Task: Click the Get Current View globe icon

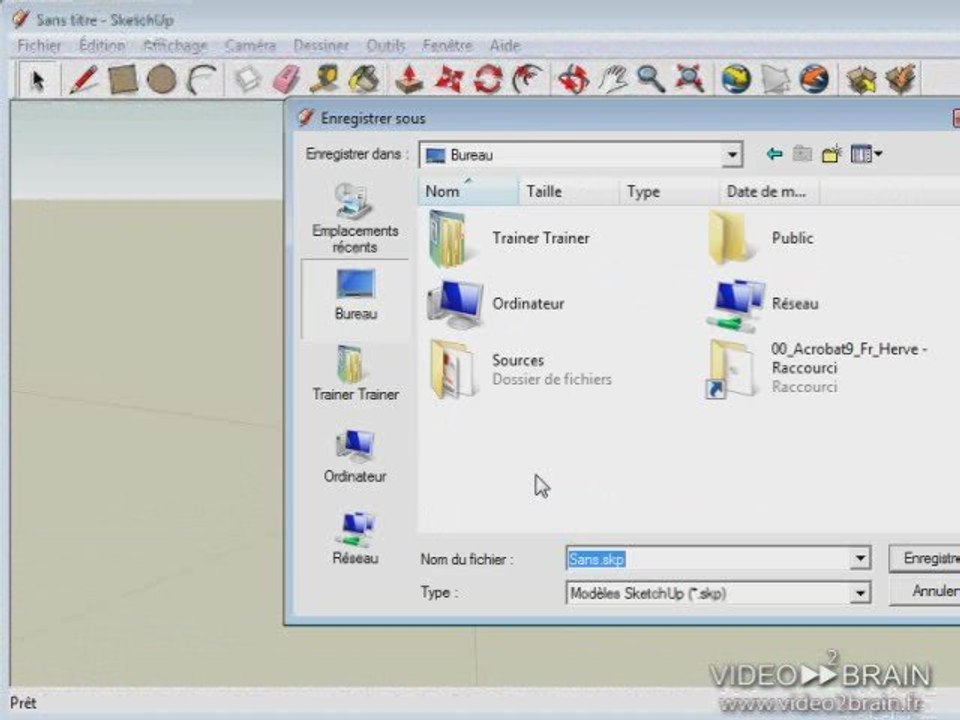Action: pyautogui.click(x=736, y=80)
